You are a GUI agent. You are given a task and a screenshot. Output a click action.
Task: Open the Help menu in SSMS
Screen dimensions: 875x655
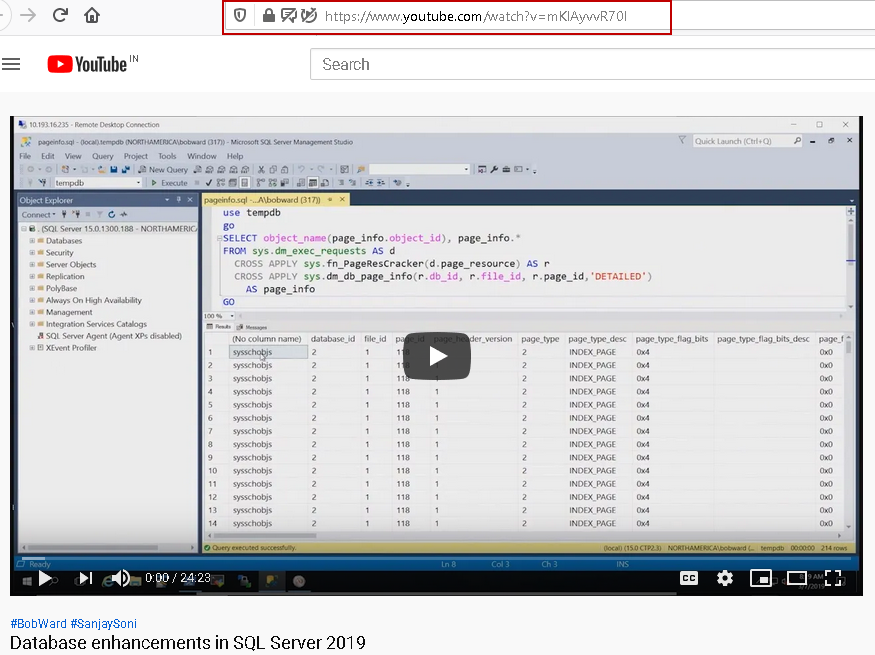pyautogui.click(x=235, y=156)
